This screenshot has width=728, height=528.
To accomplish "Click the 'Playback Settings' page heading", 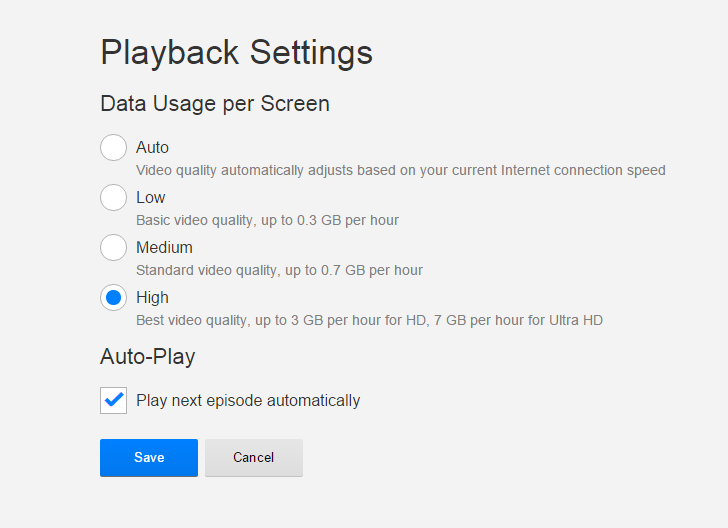I will point(236,53).
